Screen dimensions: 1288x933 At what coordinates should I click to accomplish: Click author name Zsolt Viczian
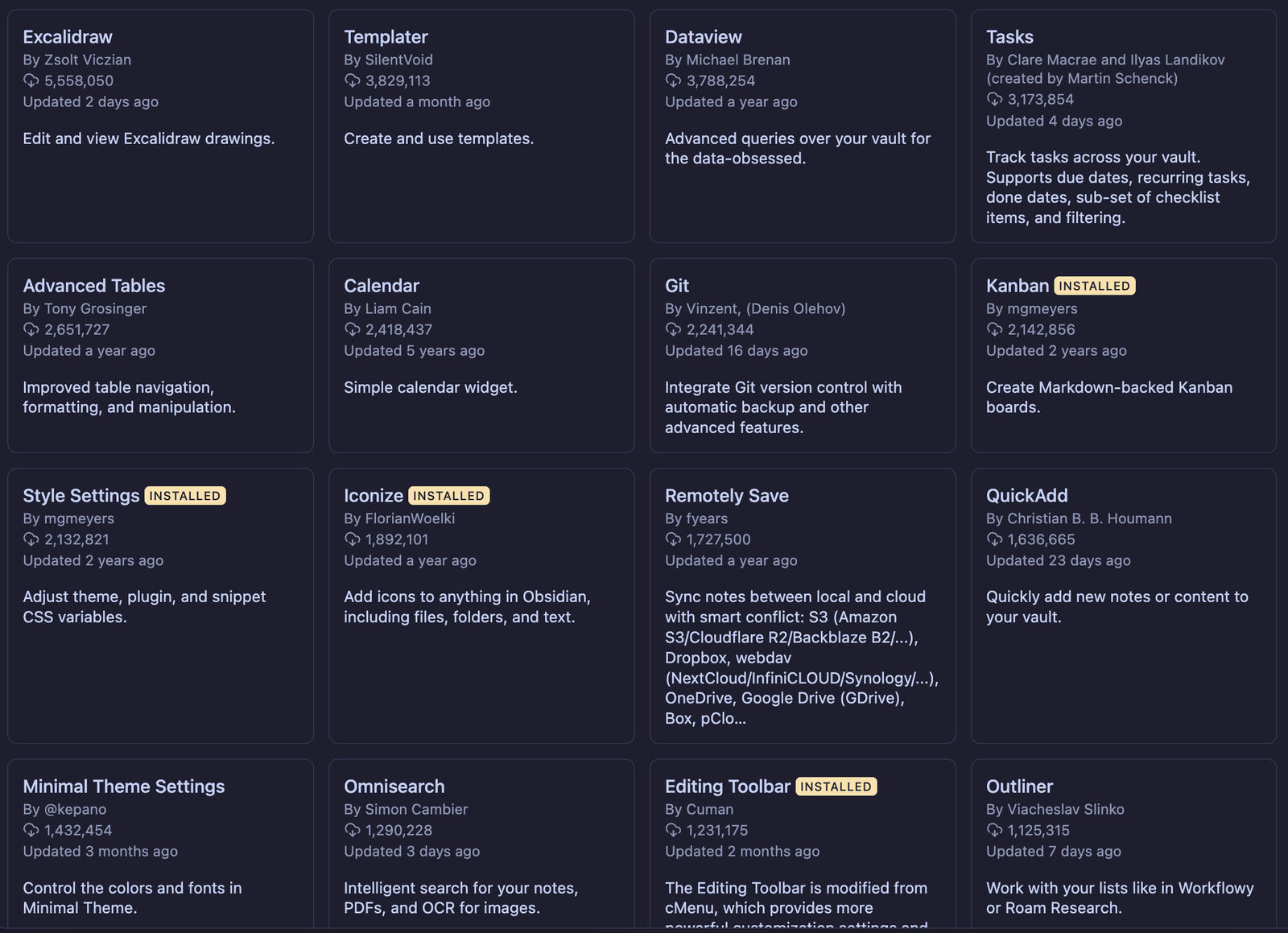coord(88,60)
